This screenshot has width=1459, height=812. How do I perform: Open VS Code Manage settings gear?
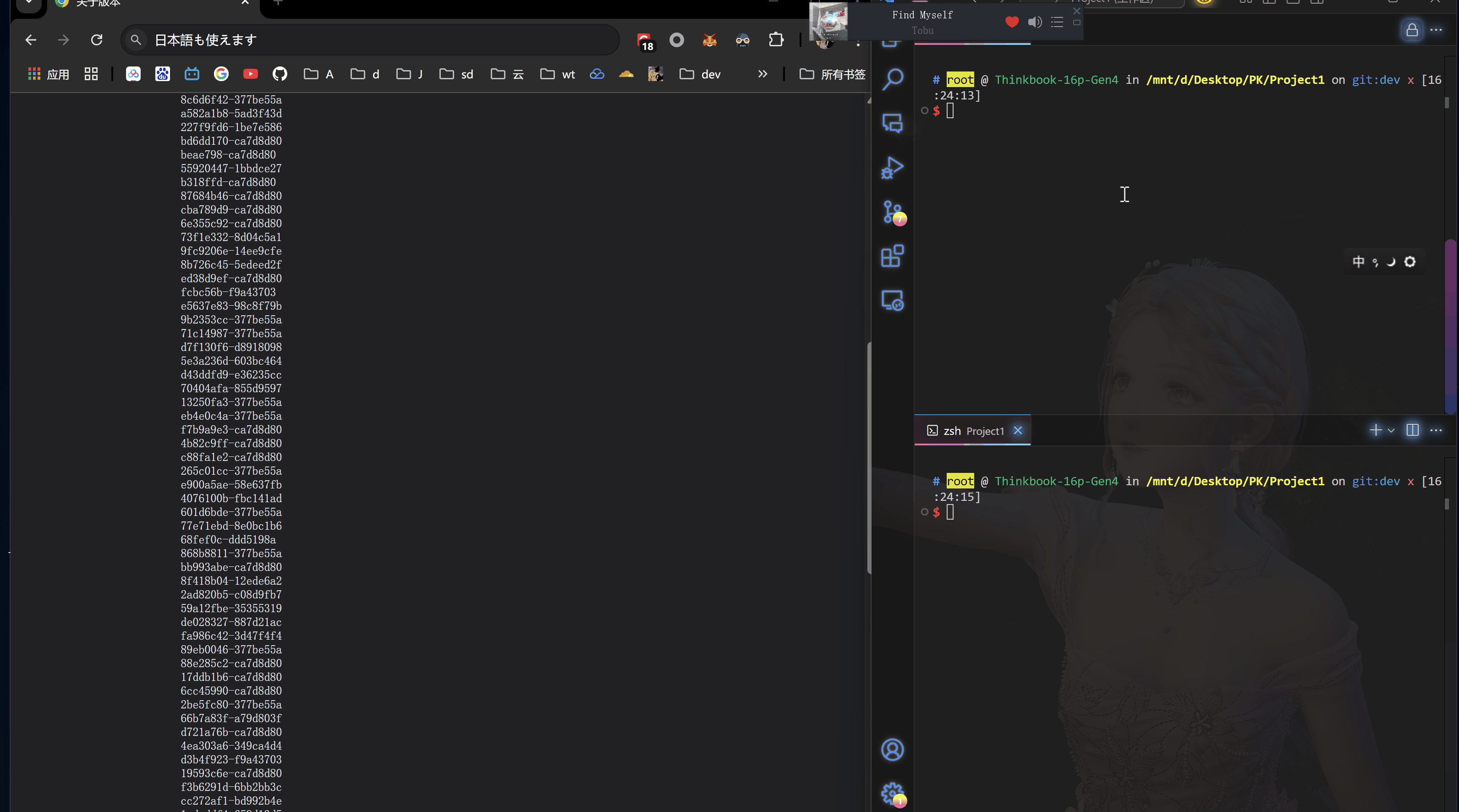(893, 794)
